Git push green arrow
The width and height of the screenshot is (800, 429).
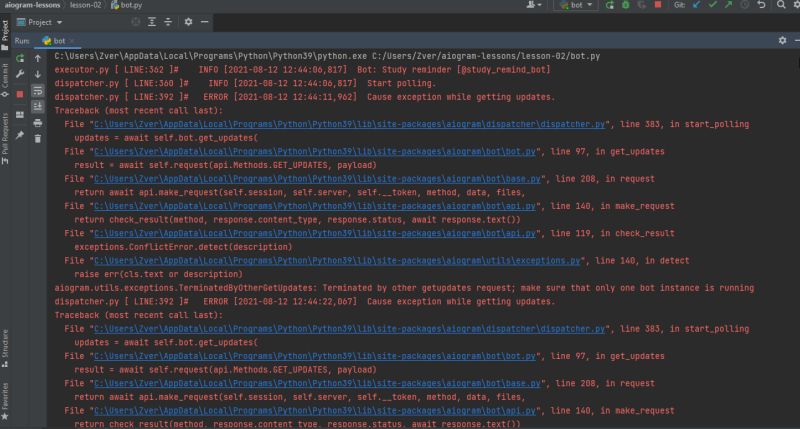729,5
